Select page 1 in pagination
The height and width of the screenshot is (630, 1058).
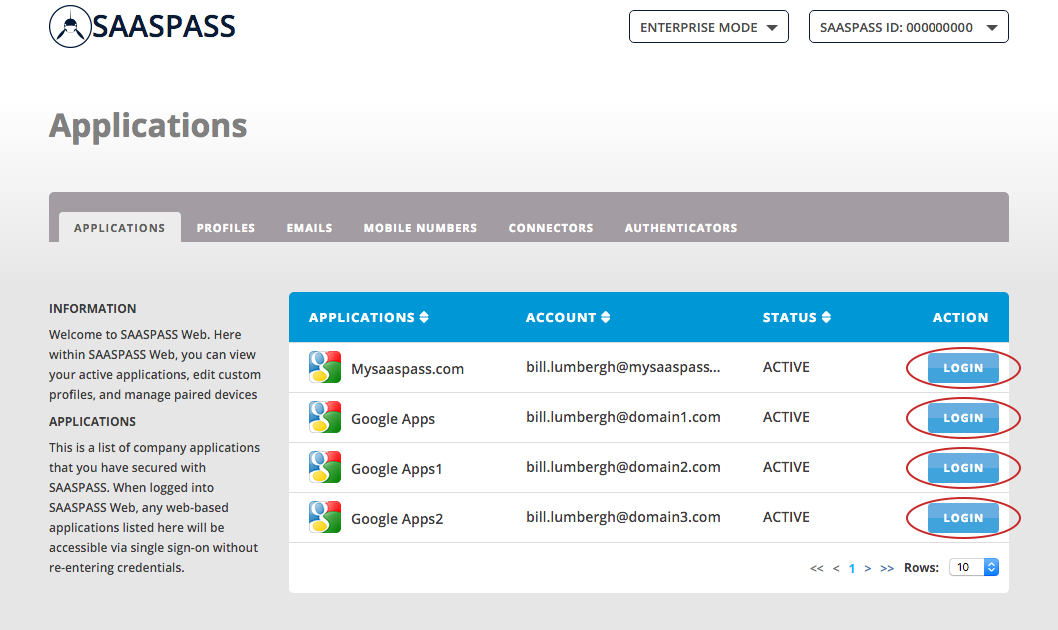[x=852, y=568]
